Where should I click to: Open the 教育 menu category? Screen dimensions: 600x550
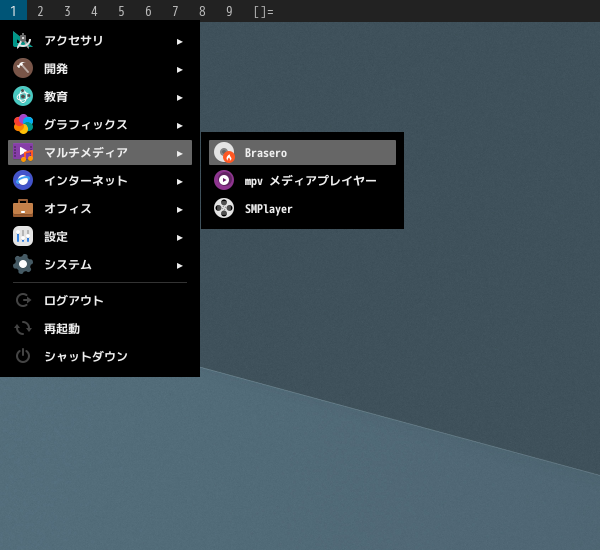pos(100,96)
